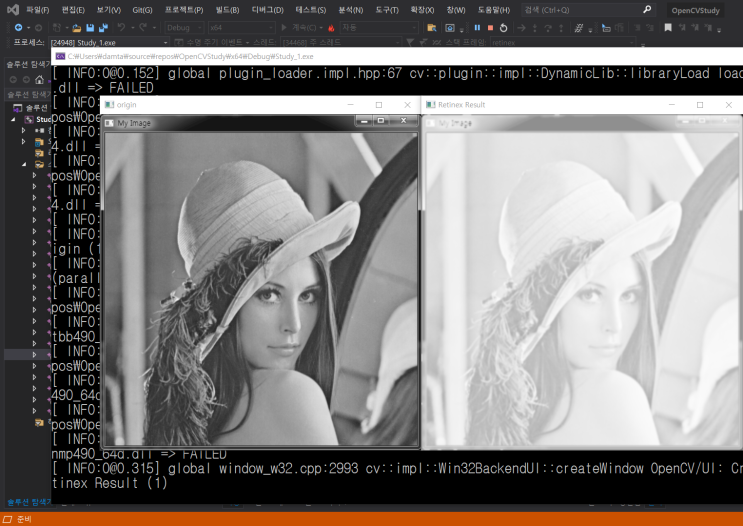The width and height of the screenshot is (743, 526).
Task: Open the 스레드 thread dropdown
Action: [341, 43]
